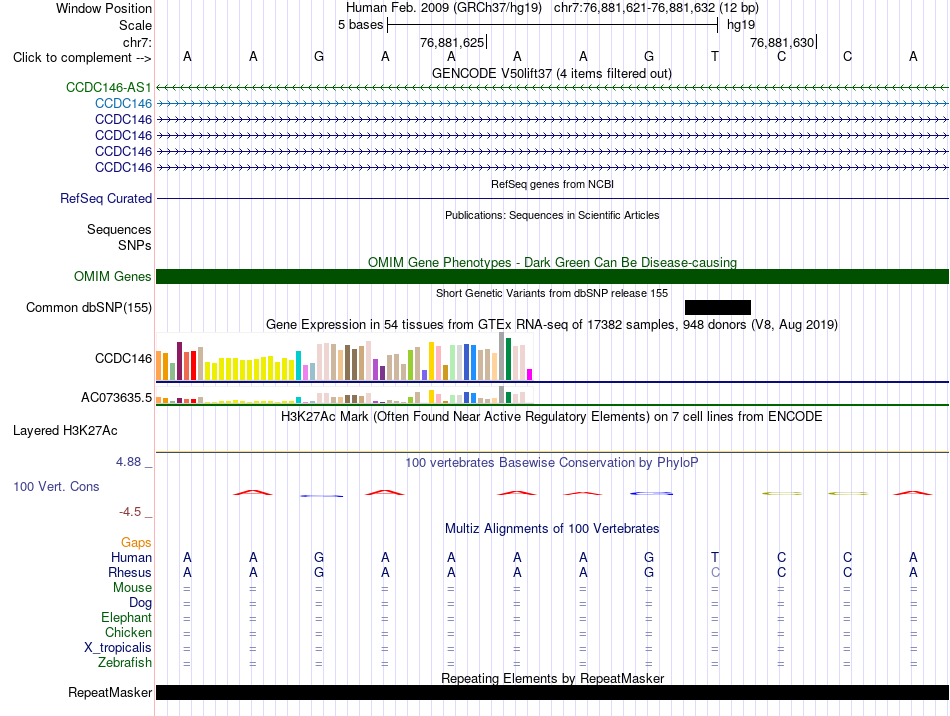Click the X_tropicalis species label

tap(118, 648)
